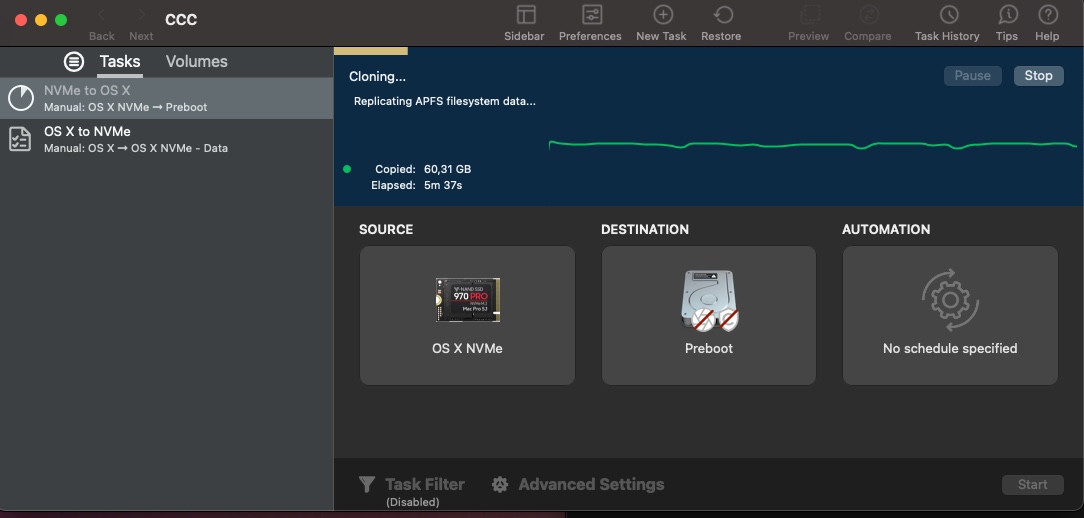Open Advanced Settings gear icon
Image resolution: width=1084 pixels, height=518 pixels.
[x=500, y=485]
